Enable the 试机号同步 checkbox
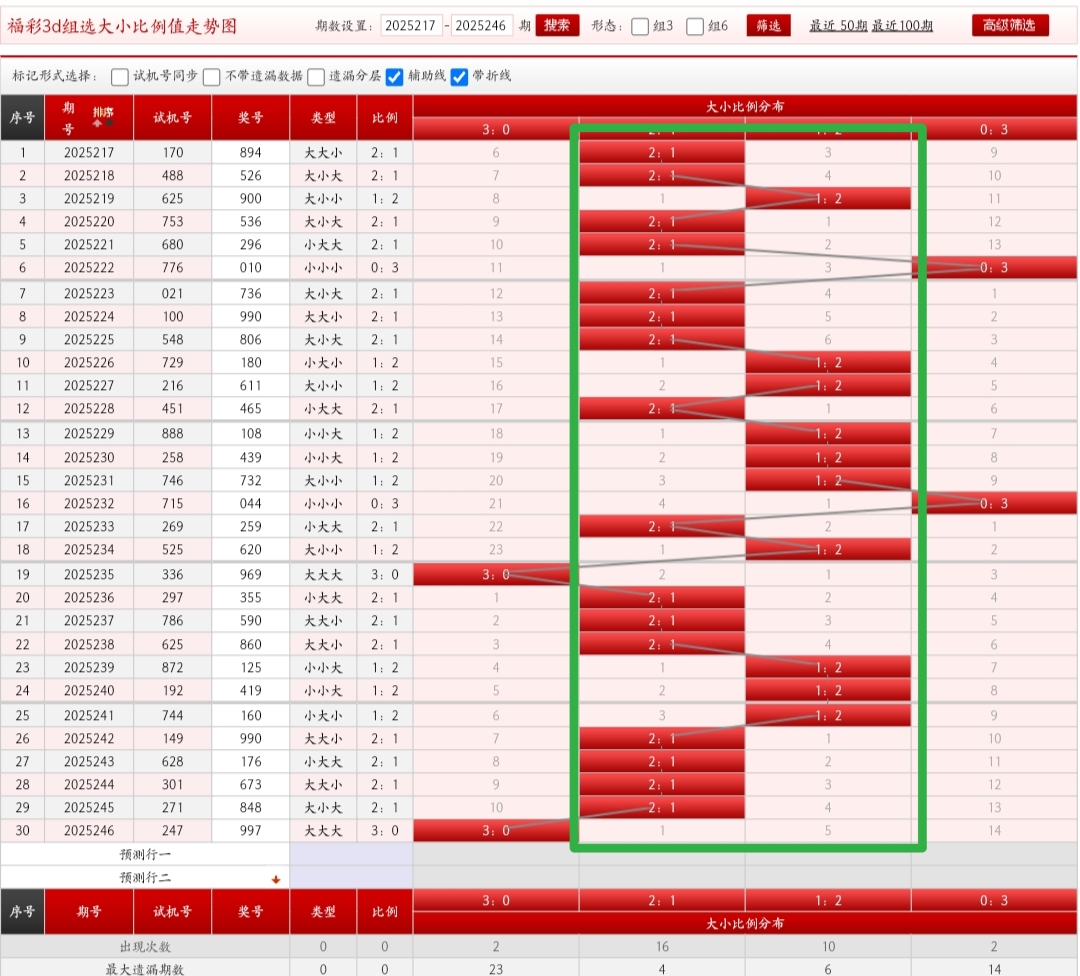The height and width of the screenshot is (976, 1080). point(120,77)
